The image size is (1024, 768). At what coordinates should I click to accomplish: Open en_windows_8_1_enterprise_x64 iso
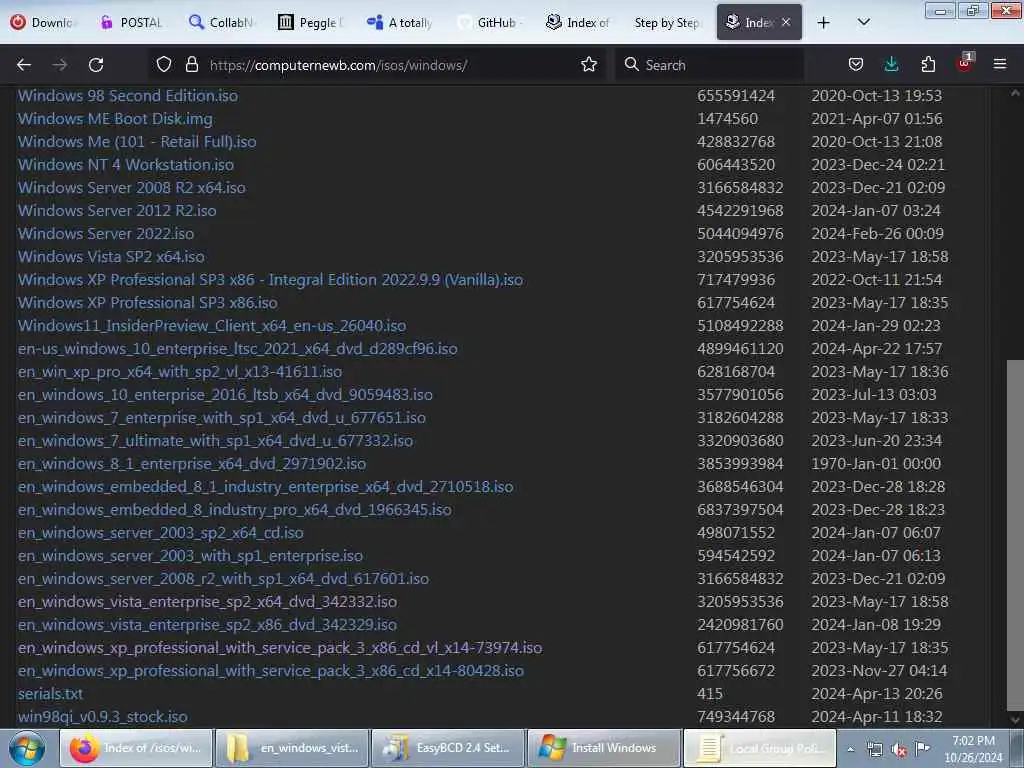(x=192, y=464)
